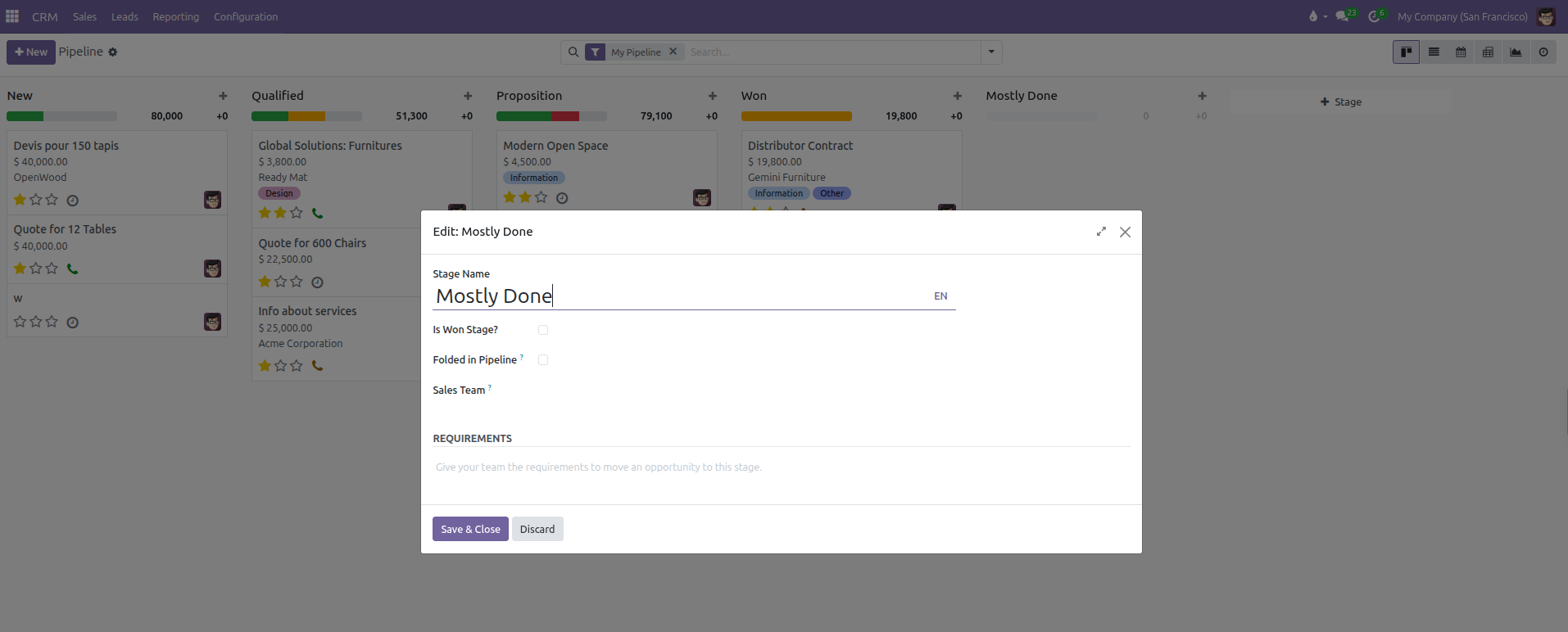The width and height of the screenshot is (1568, 632).
Task: Open the Configuration menu
Action: click(x=246, y=16)
